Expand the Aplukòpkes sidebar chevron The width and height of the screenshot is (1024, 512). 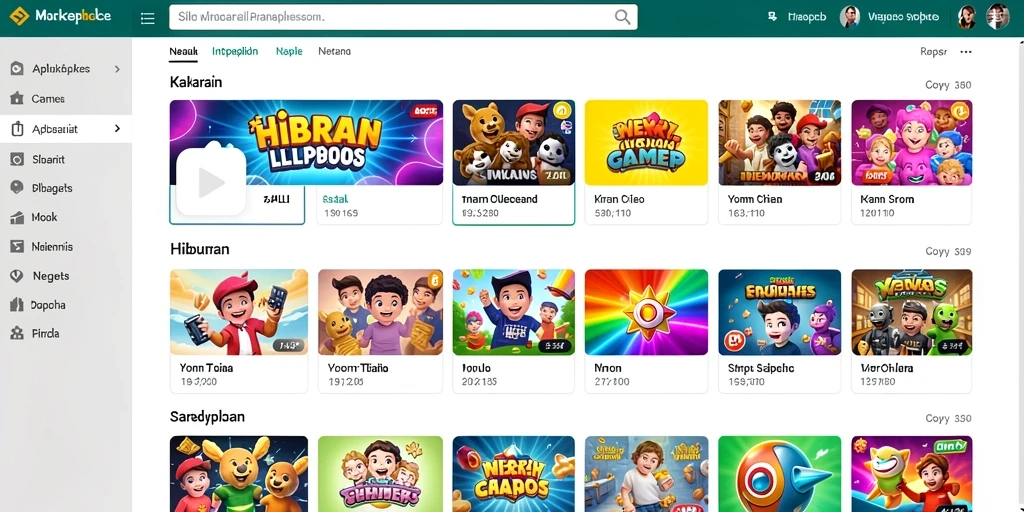click(x=118, y=69)
